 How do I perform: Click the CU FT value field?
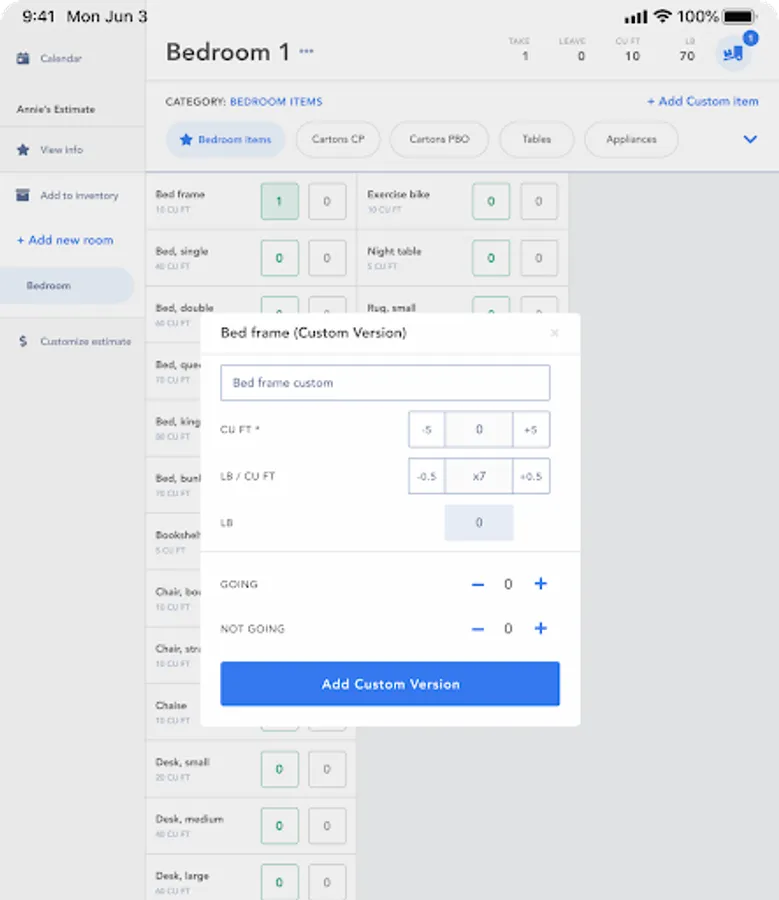pos(479,429)
